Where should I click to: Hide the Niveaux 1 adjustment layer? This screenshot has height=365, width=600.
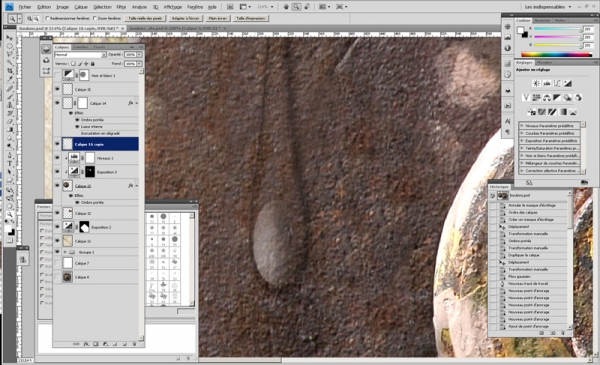click(57, 158)
